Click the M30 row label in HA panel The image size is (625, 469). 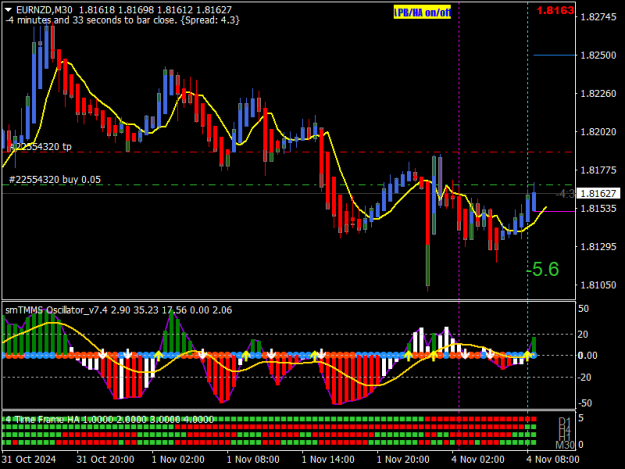click(565, 445)
